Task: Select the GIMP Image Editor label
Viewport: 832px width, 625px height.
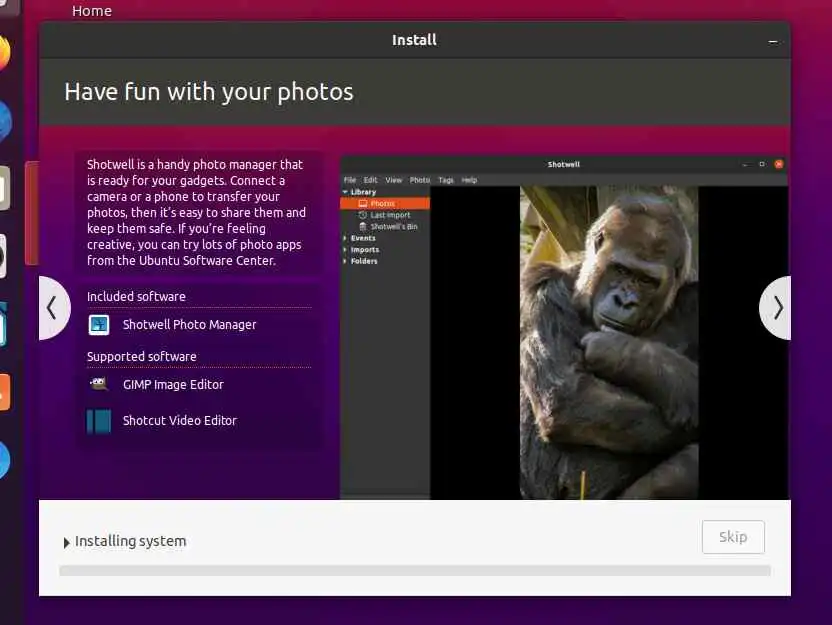Action: pyautogui.click(x=173, y=385)
